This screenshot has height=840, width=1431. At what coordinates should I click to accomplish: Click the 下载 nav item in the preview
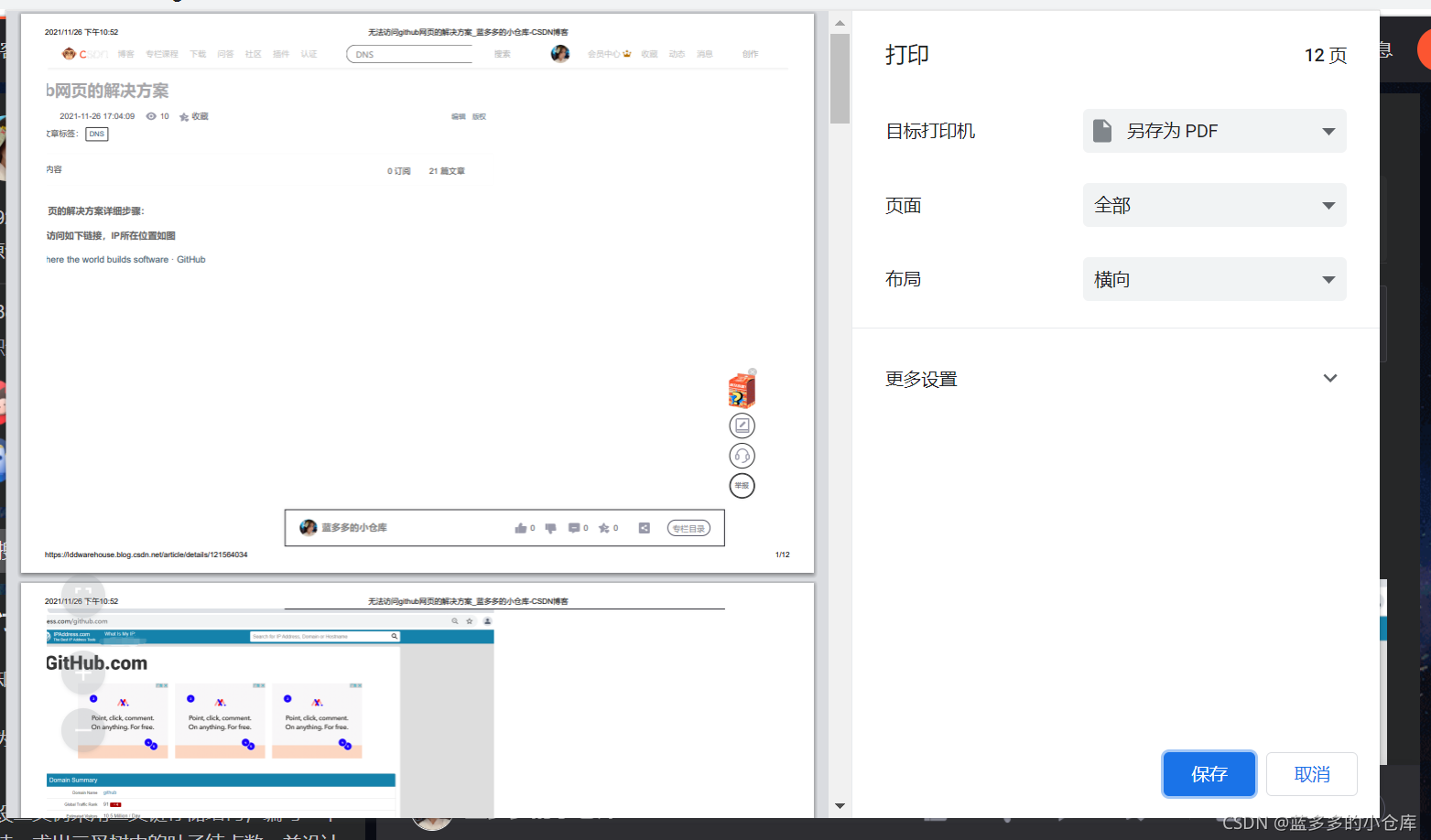click(198, 54)
